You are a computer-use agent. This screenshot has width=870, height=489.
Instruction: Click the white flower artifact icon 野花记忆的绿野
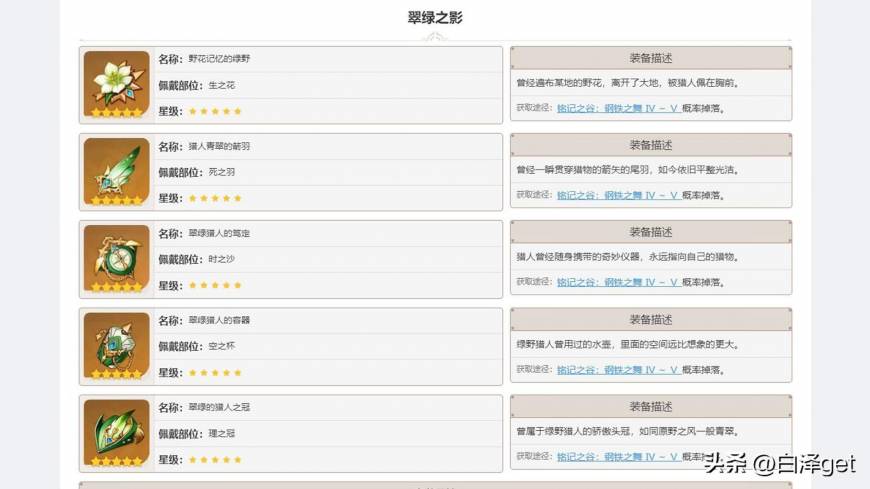(117, 84)
